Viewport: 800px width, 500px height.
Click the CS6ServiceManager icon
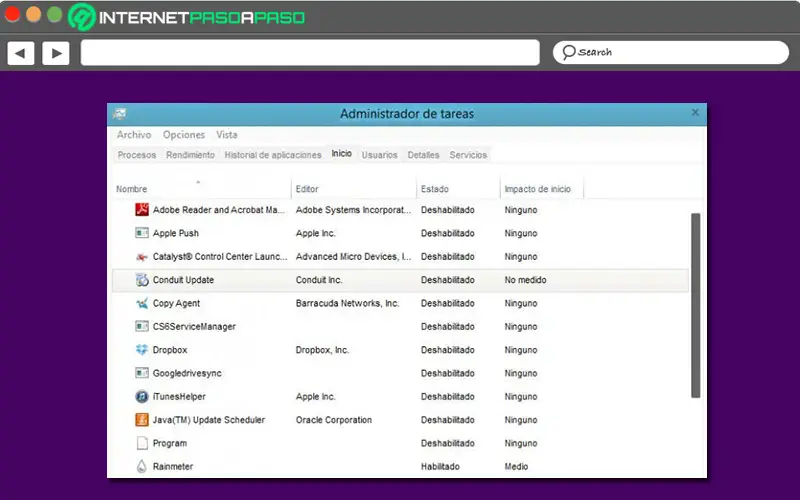(142, 327)
